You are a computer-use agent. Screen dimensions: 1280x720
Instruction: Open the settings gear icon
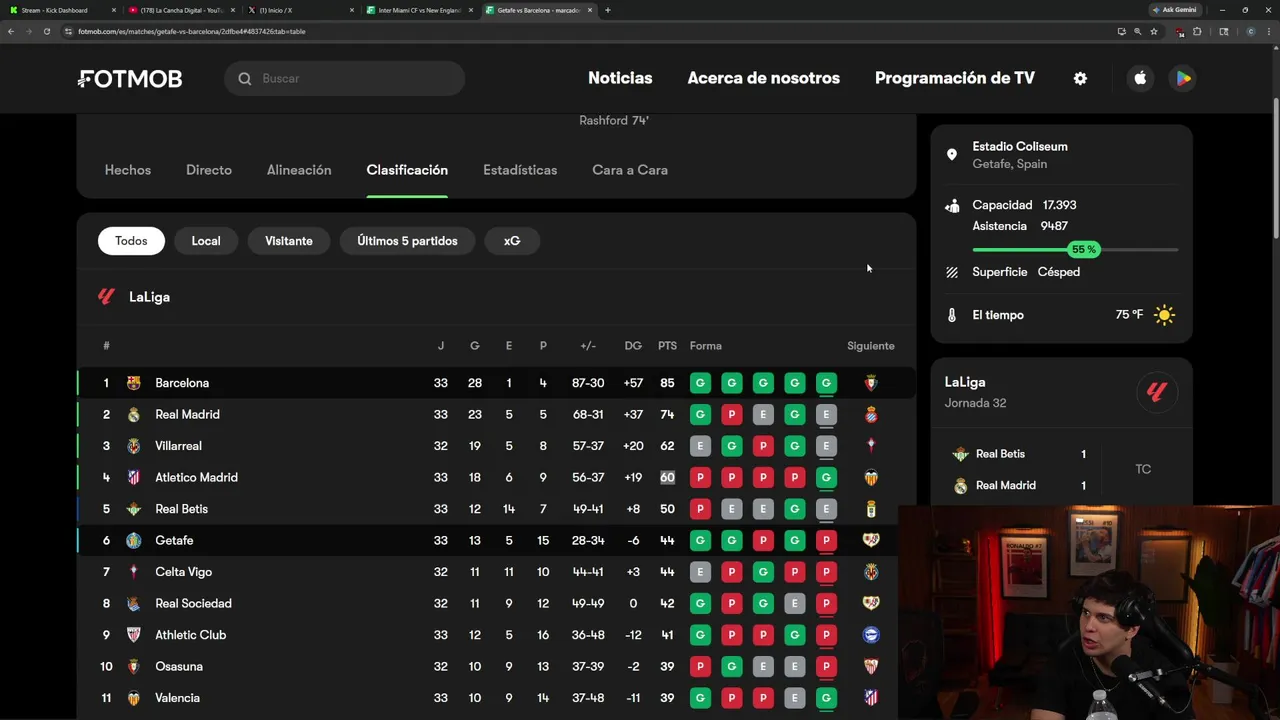(1080, 78)
